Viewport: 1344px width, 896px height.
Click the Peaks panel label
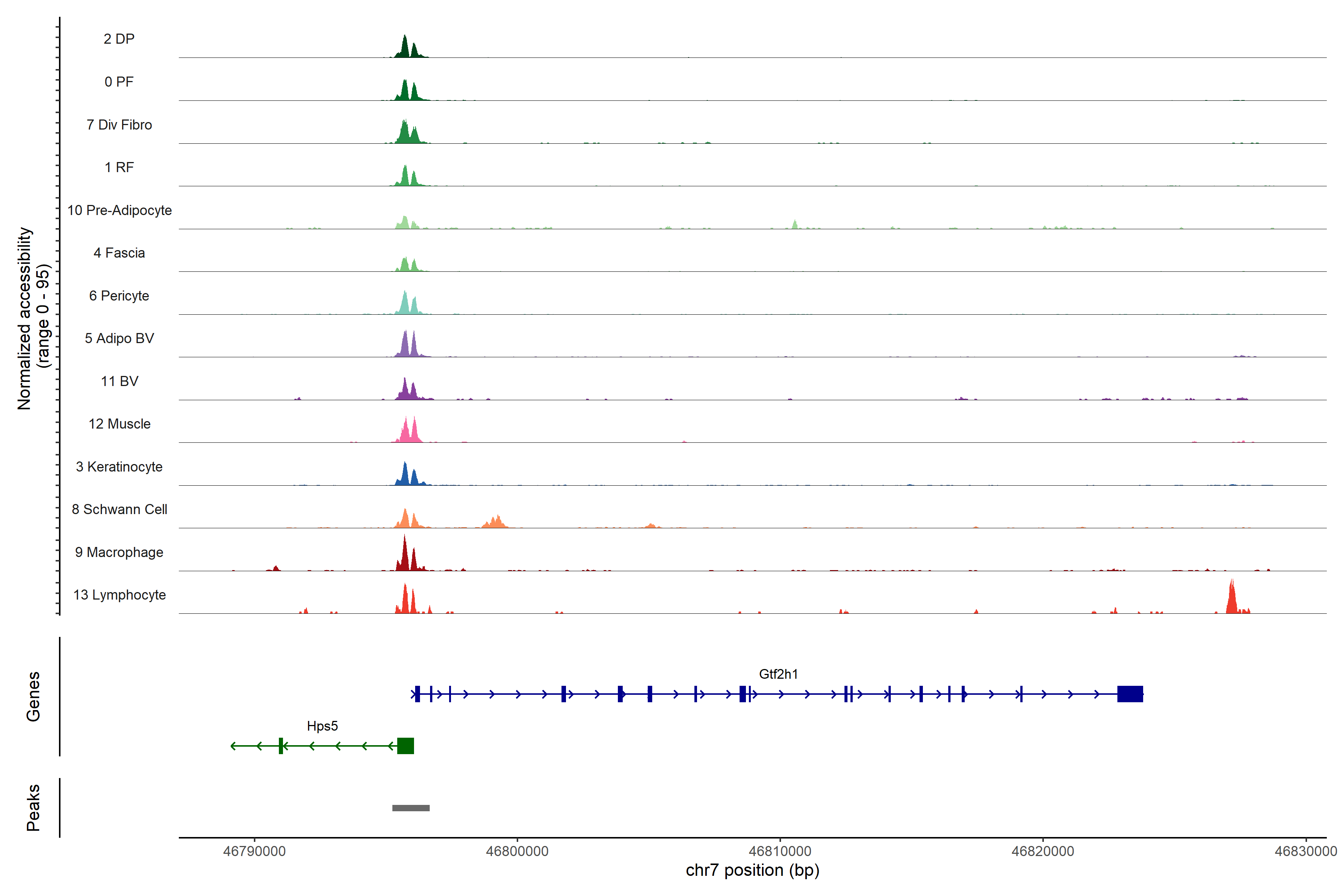pos(33,808)
